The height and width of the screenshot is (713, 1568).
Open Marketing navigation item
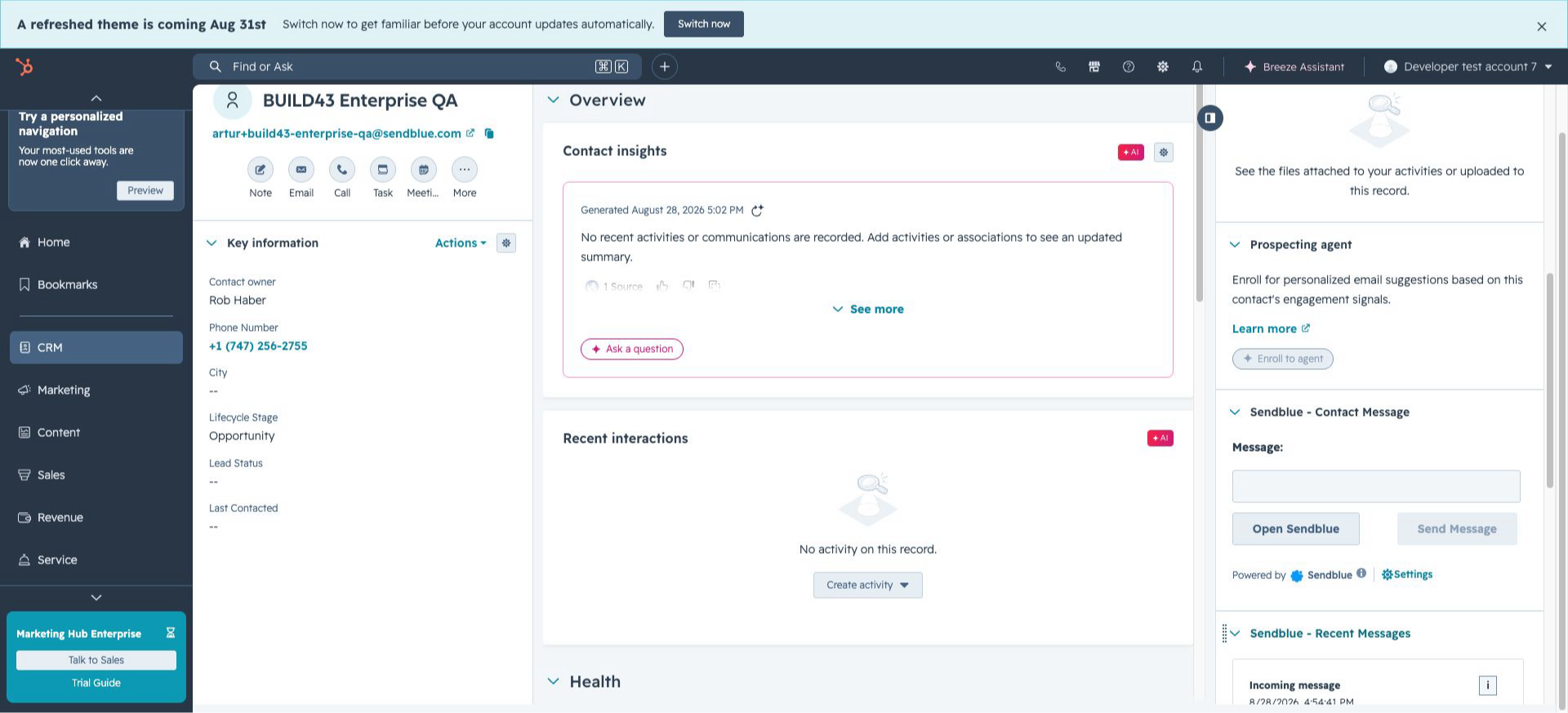click(x=96, y=390)
